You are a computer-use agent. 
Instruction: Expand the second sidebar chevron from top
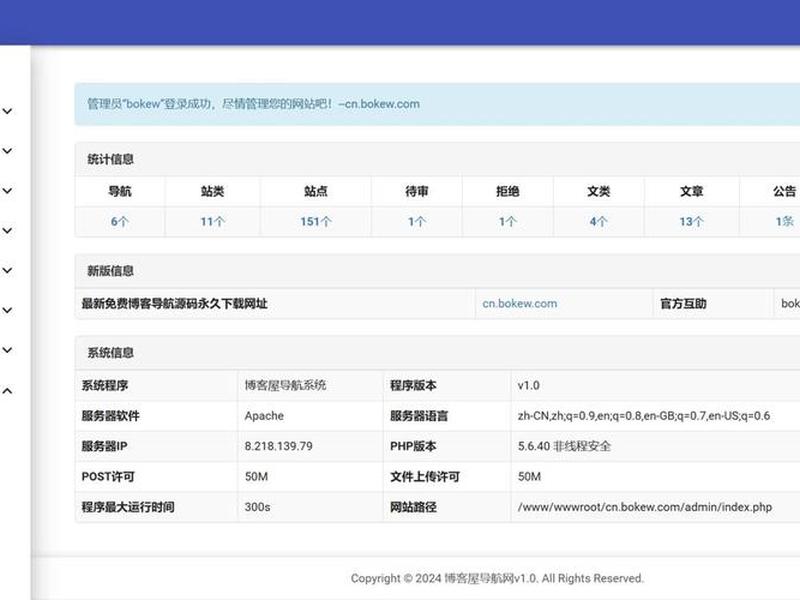pyautogui.click(x=7, y=151)
